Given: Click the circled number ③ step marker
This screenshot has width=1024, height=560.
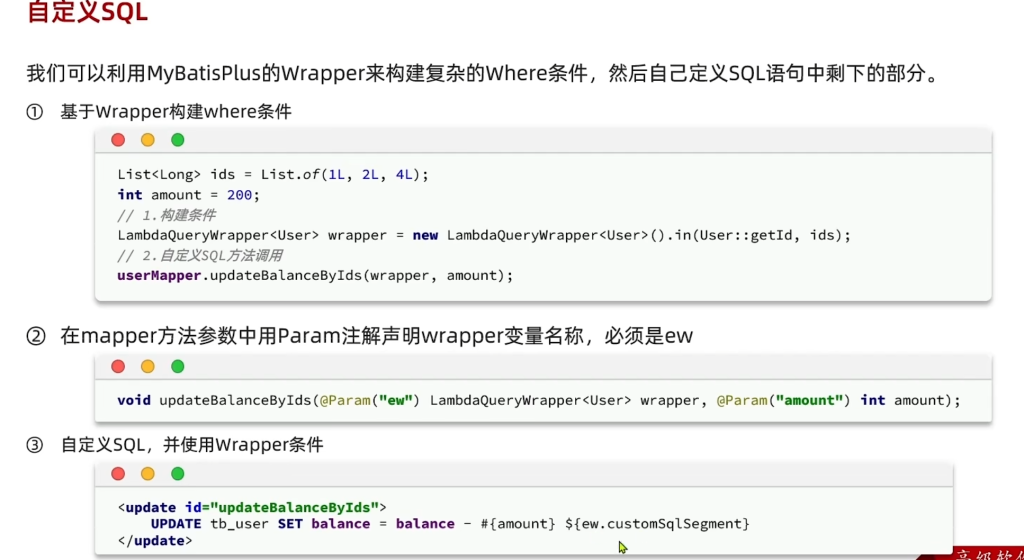Looking at the screenshot, I should click(x=35, y=445).
